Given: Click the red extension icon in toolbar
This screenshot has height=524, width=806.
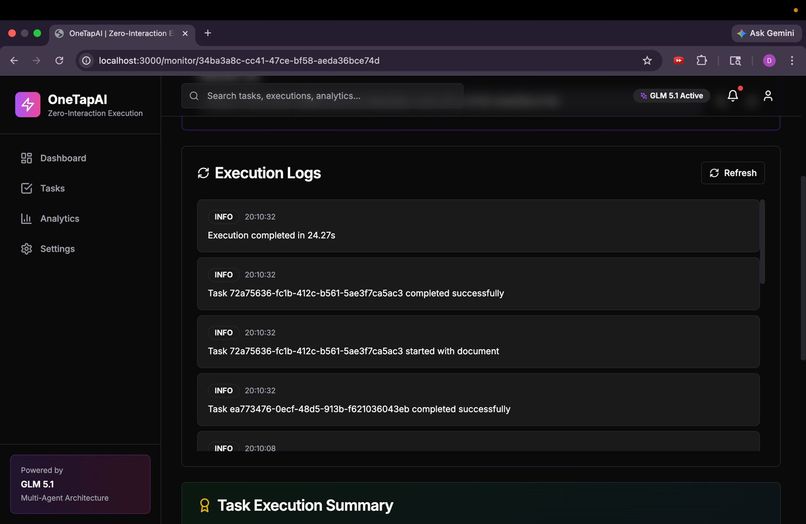Looking at the screenshot, I should [x=679, y=61].
